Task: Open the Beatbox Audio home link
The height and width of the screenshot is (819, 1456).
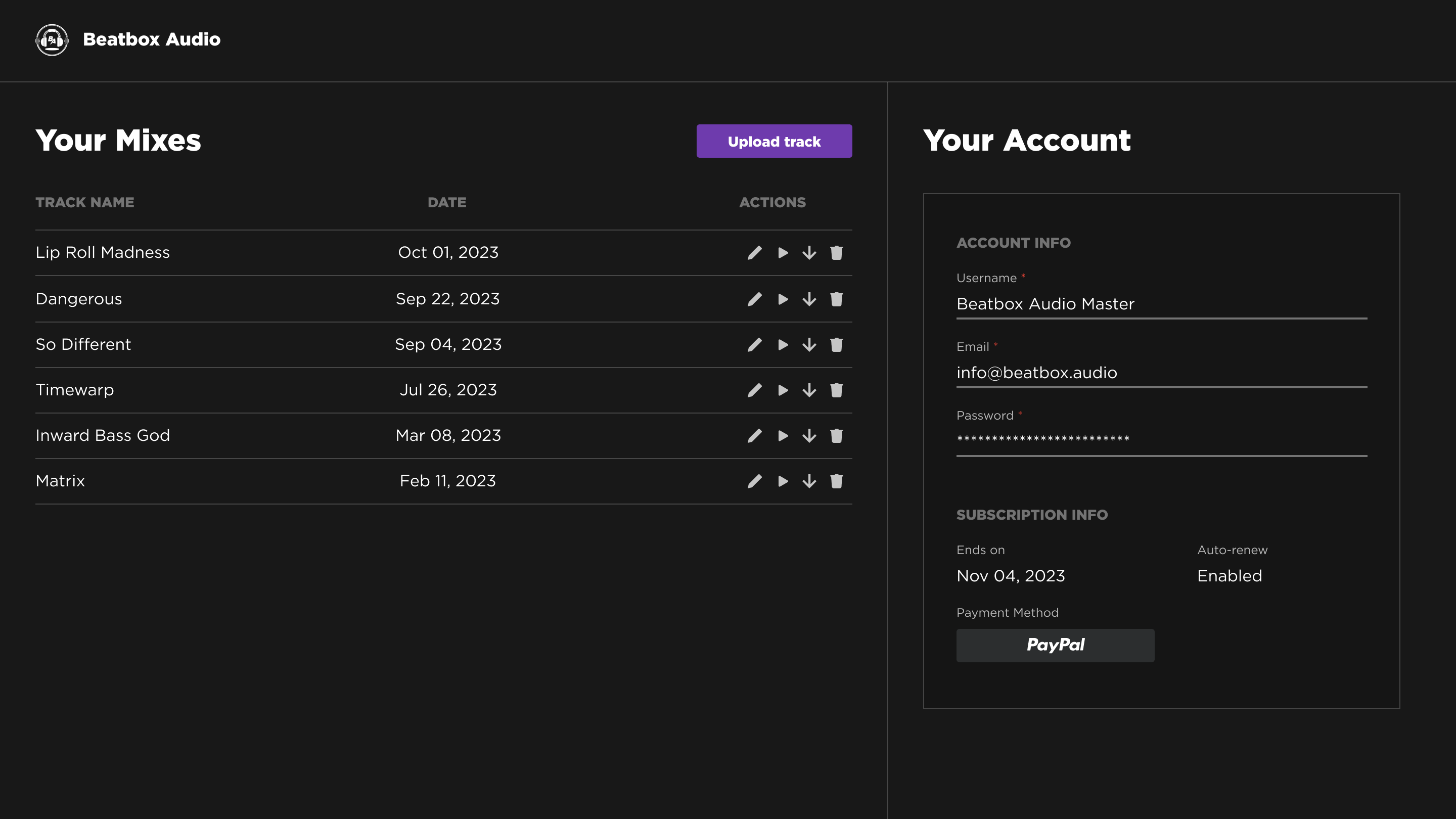Action: (x=152, y=39)
